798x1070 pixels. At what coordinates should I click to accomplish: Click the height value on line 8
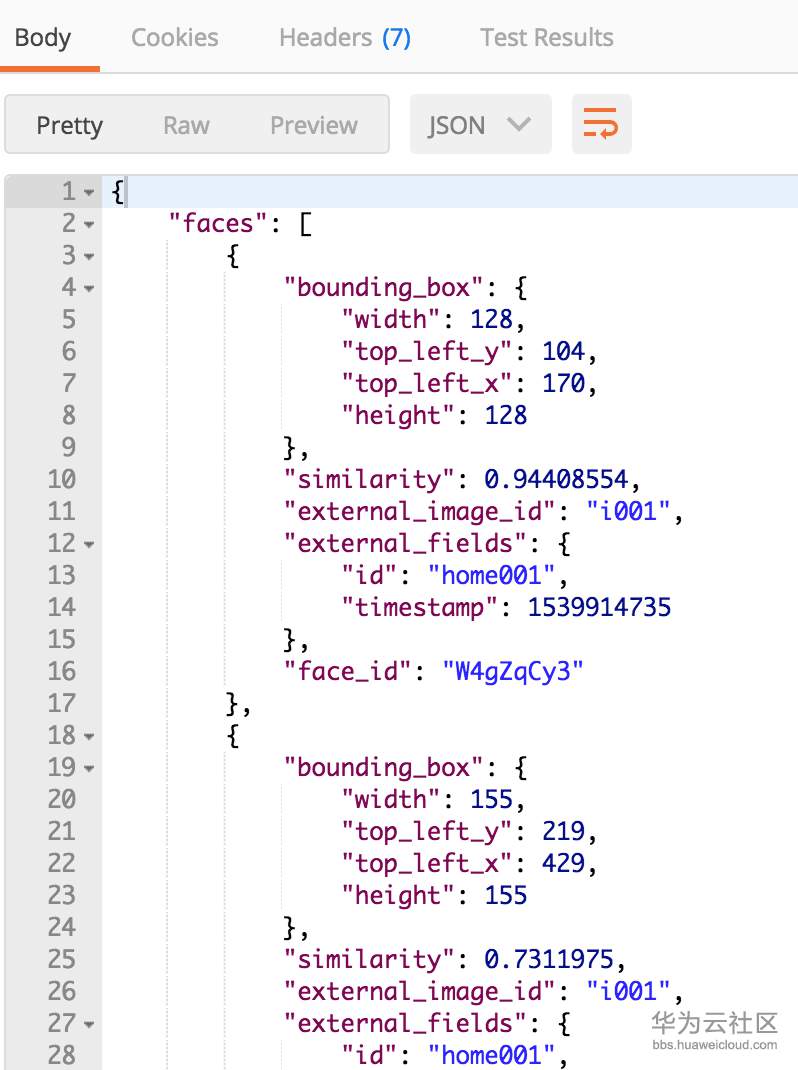tap(505, 416)
